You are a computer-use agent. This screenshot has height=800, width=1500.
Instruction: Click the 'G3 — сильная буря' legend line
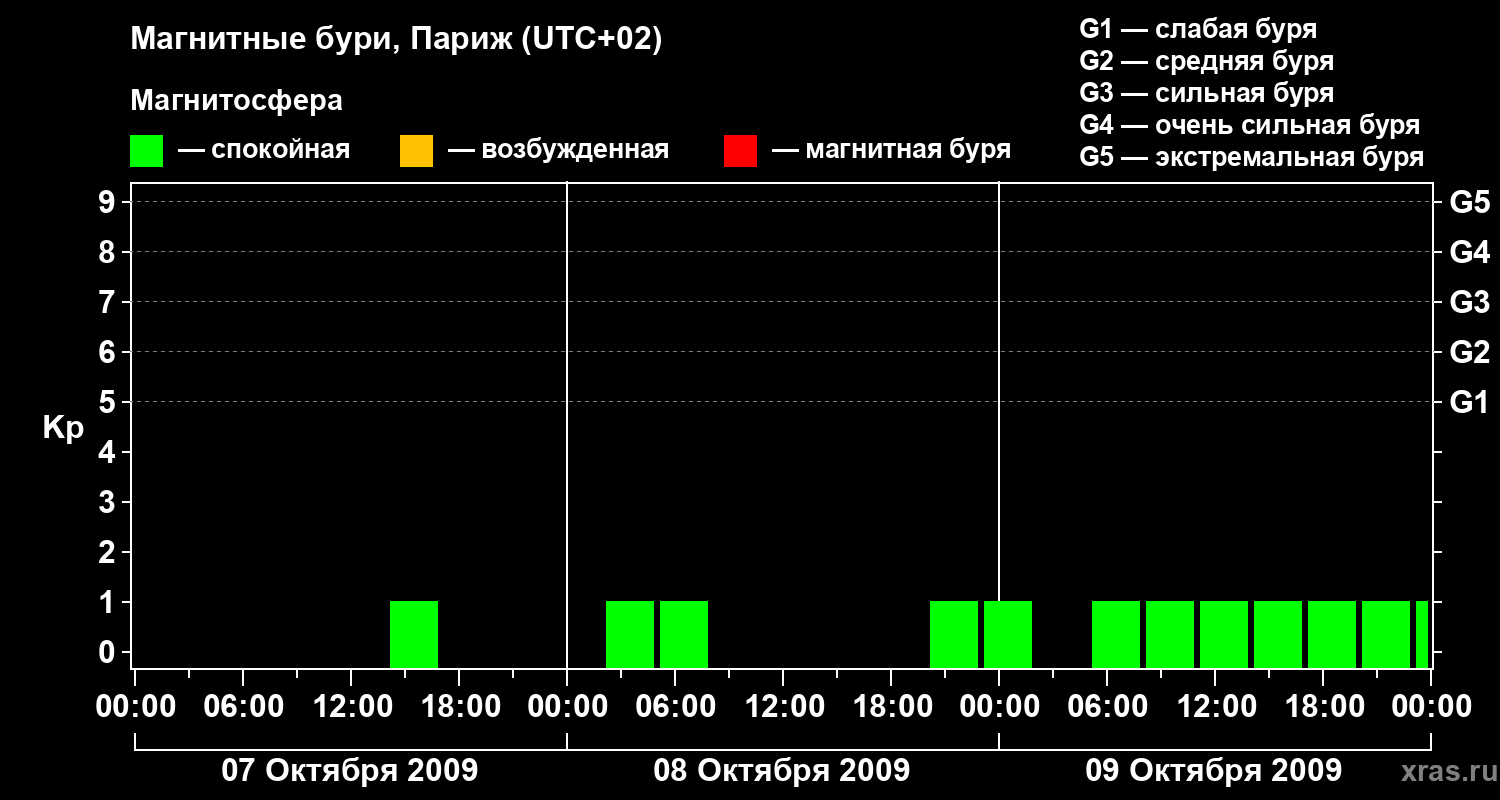(x=1206, y=93)
